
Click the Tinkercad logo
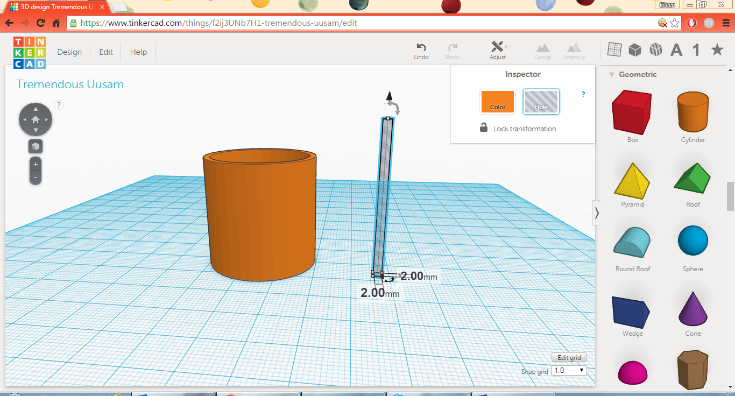[x=29, y=52]
